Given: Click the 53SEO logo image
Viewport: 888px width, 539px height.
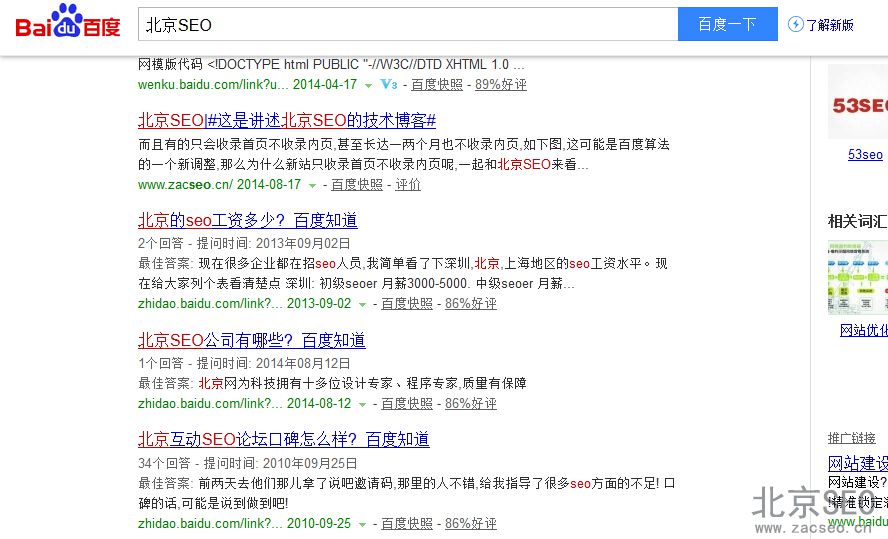Looking at the screenshot, I should [x=858, y=103].
